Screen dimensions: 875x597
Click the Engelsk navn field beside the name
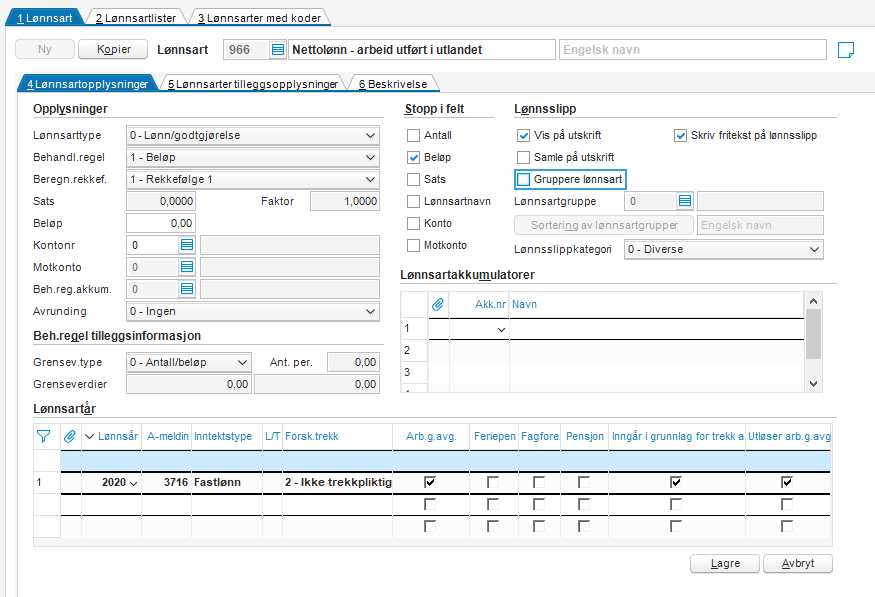[693, 50]
